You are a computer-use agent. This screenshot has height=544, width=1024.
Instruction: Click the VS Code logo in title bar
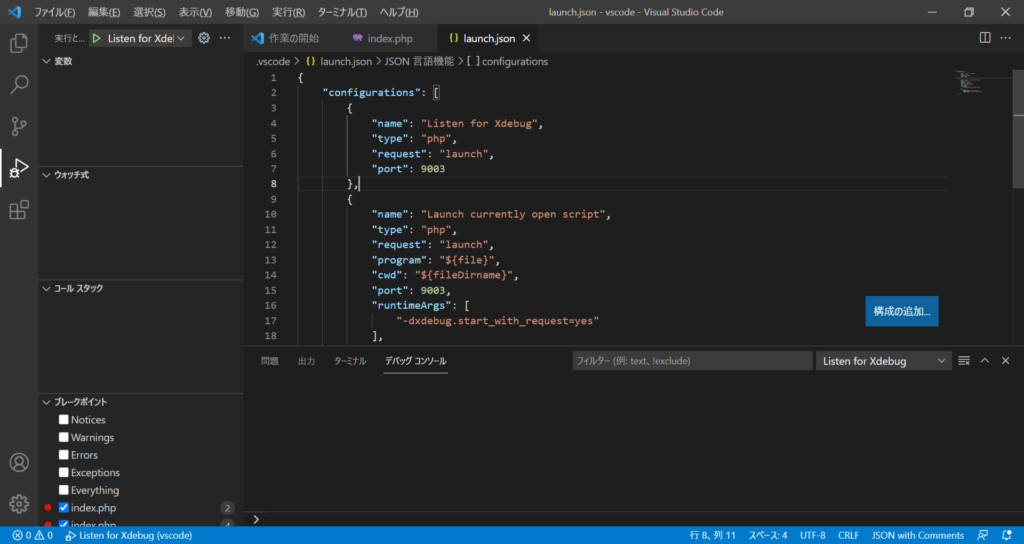(14, 12)
